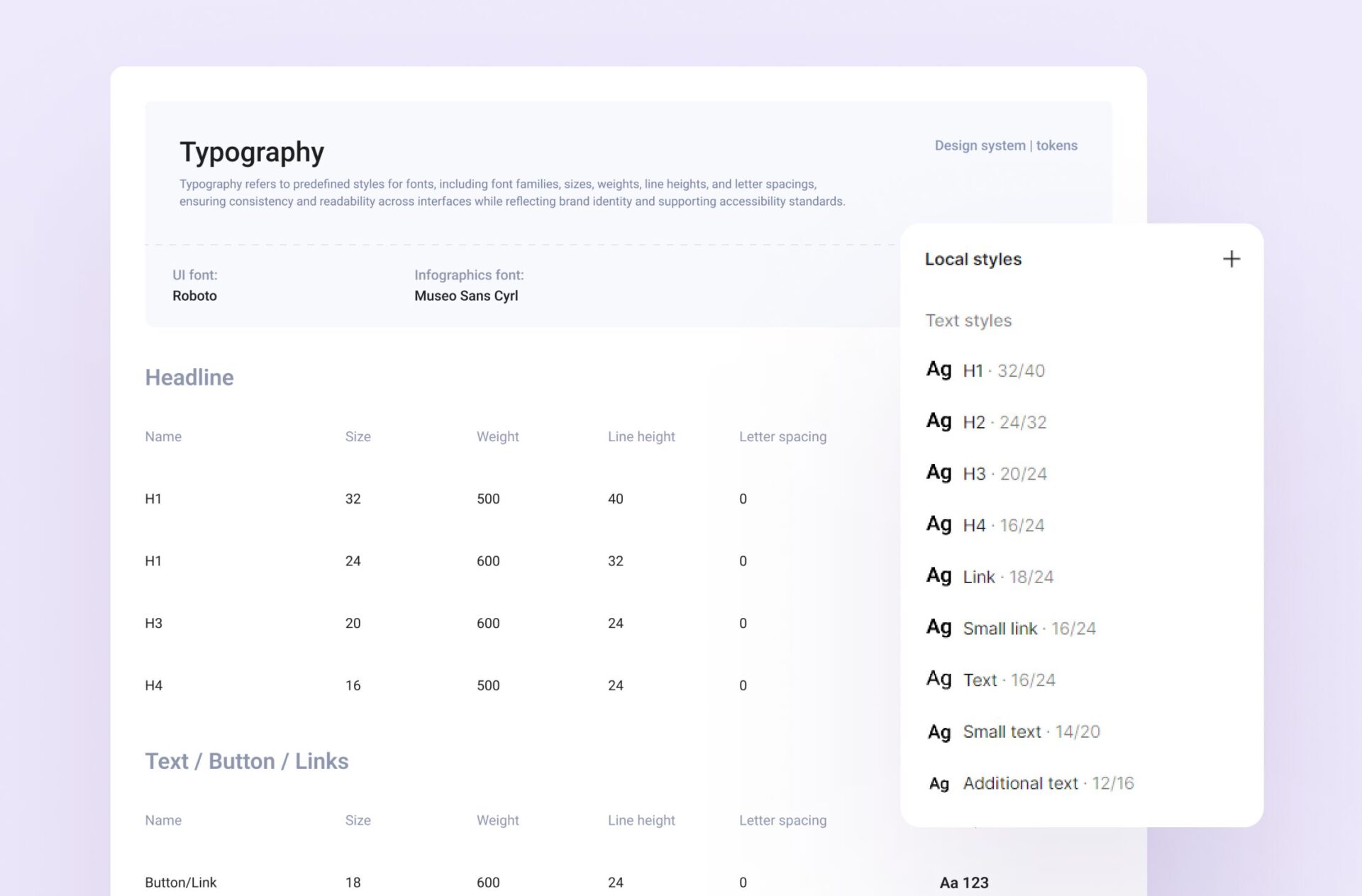Click the Headline section heading
The height and width of the screenshot is (896, 1362).
click(x=189, y=377)
